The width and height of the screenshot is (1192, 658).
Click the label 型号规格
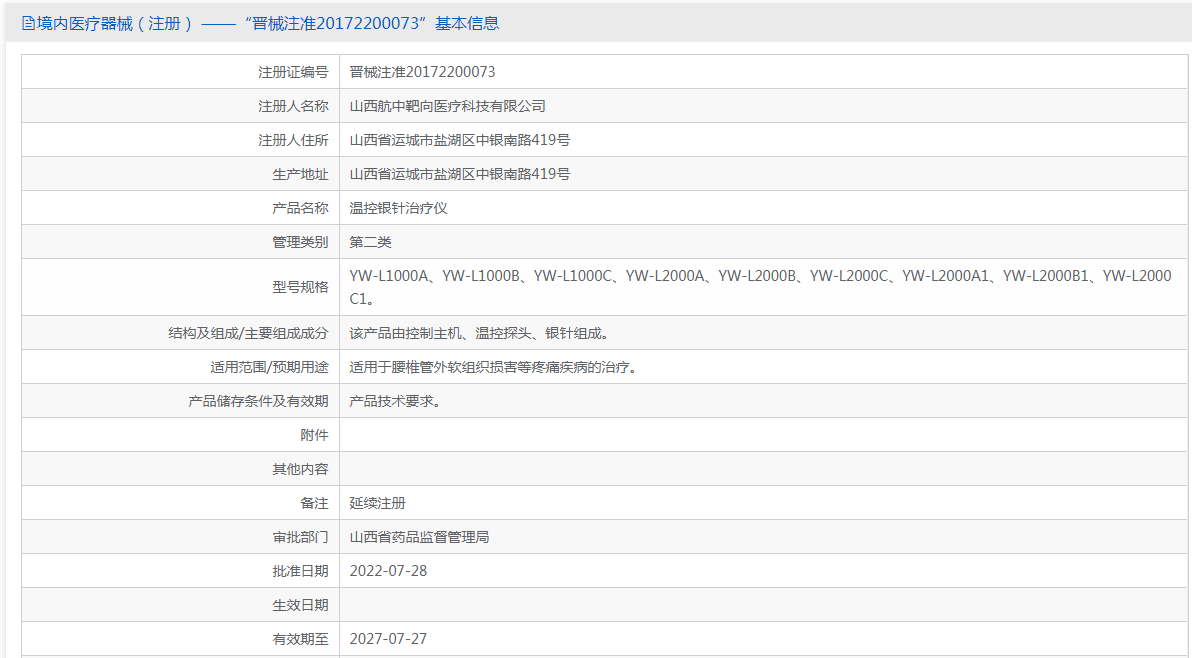pyautogui.click(x=300, y=287)
